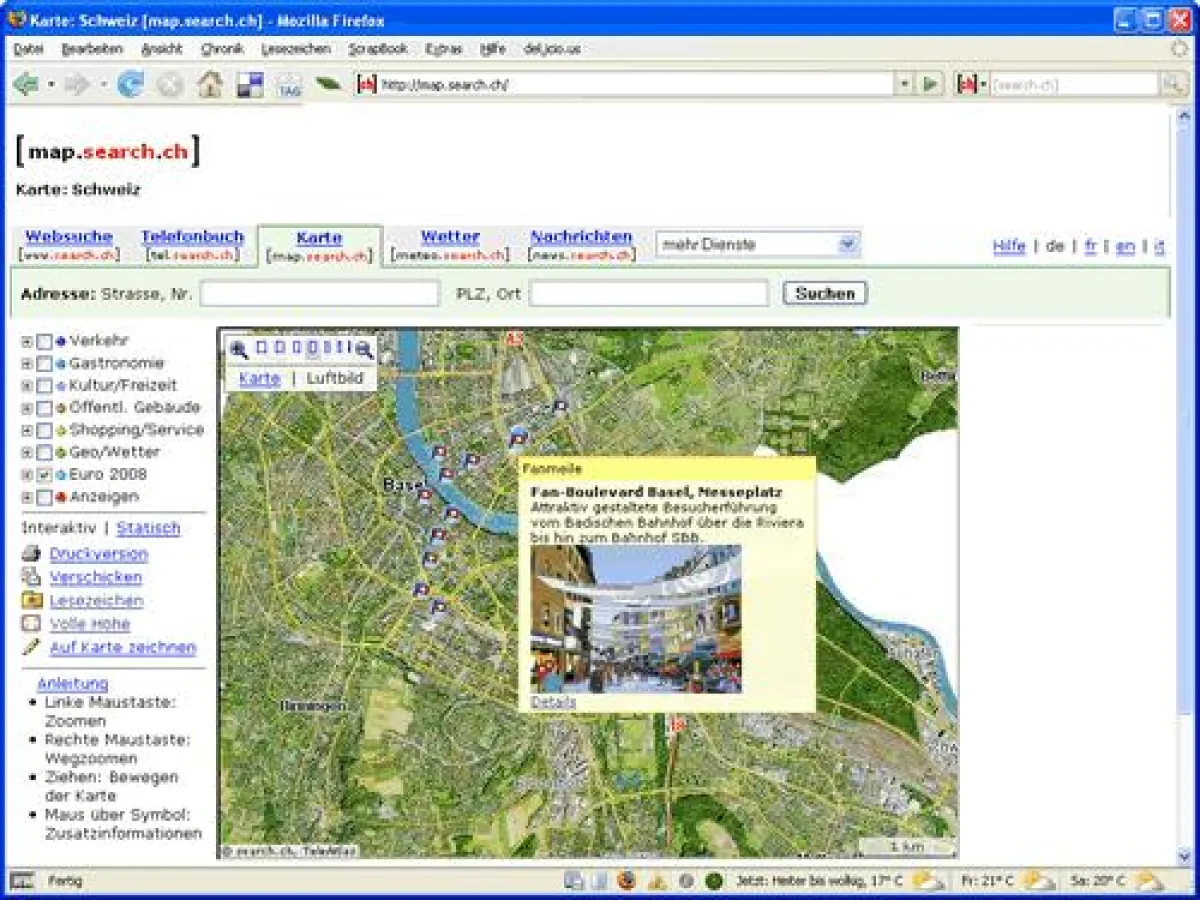The height and width of the screenshot is (900, 1200).
Task: Open the Statisch map mode link
Action: [x=150, y=528]
